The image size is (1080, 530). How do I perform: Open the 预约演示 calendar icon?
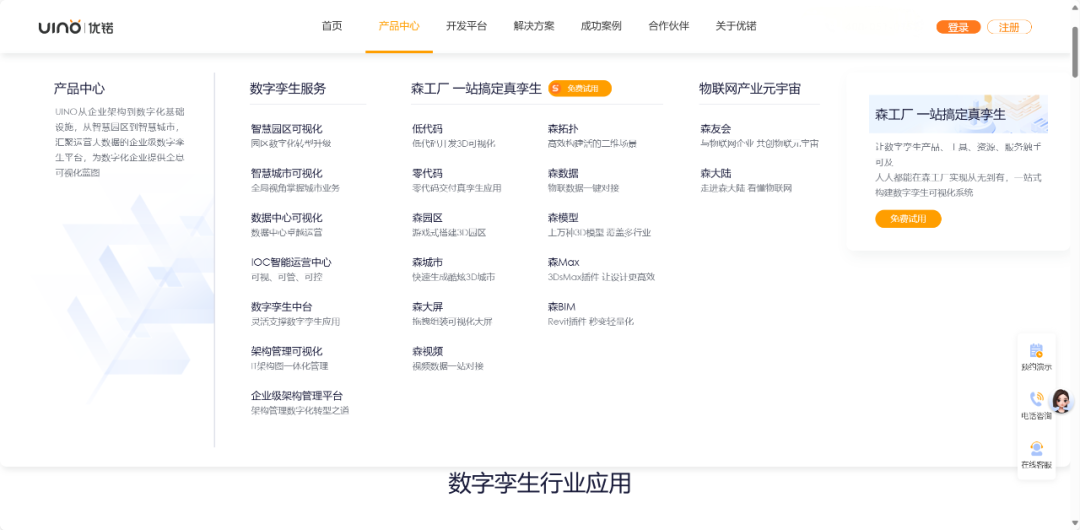(1036, 351)
